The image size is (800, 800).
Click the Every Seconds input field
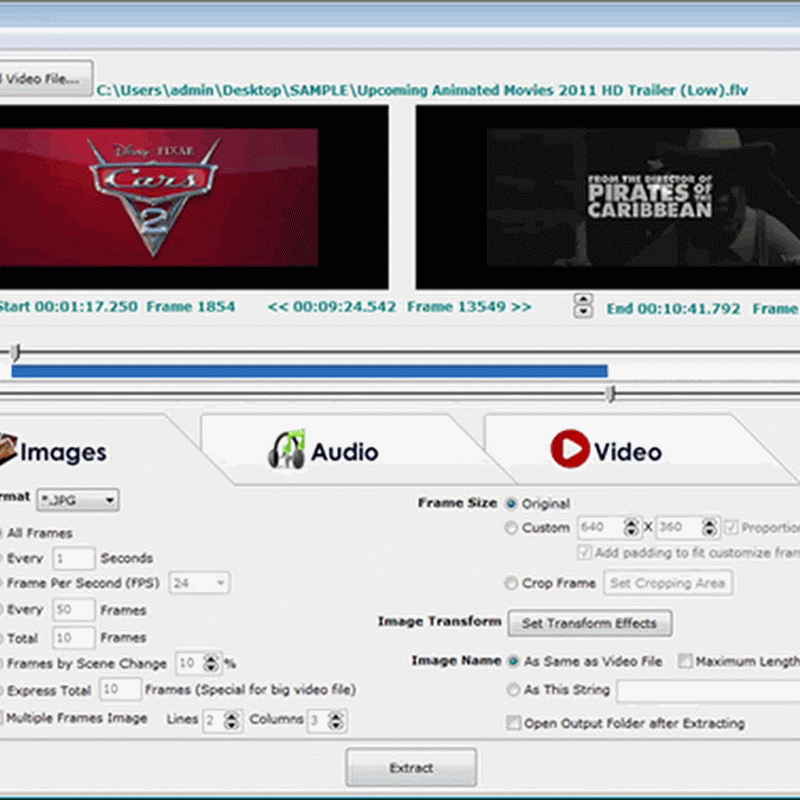pos(73,558)
